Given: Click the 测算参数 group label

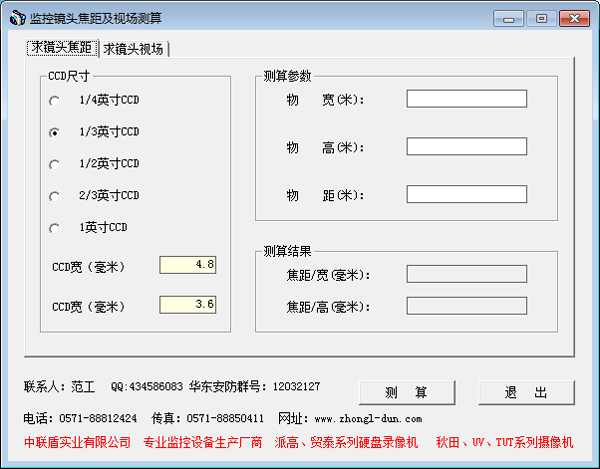Looking at the screenshot, I should [287, 76].
